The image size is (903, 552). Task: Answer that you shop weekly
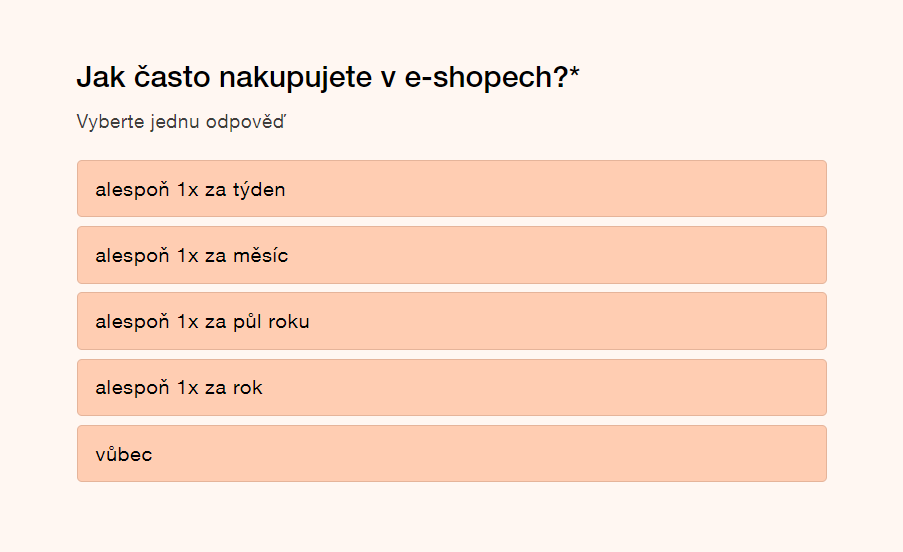point(451,189)
